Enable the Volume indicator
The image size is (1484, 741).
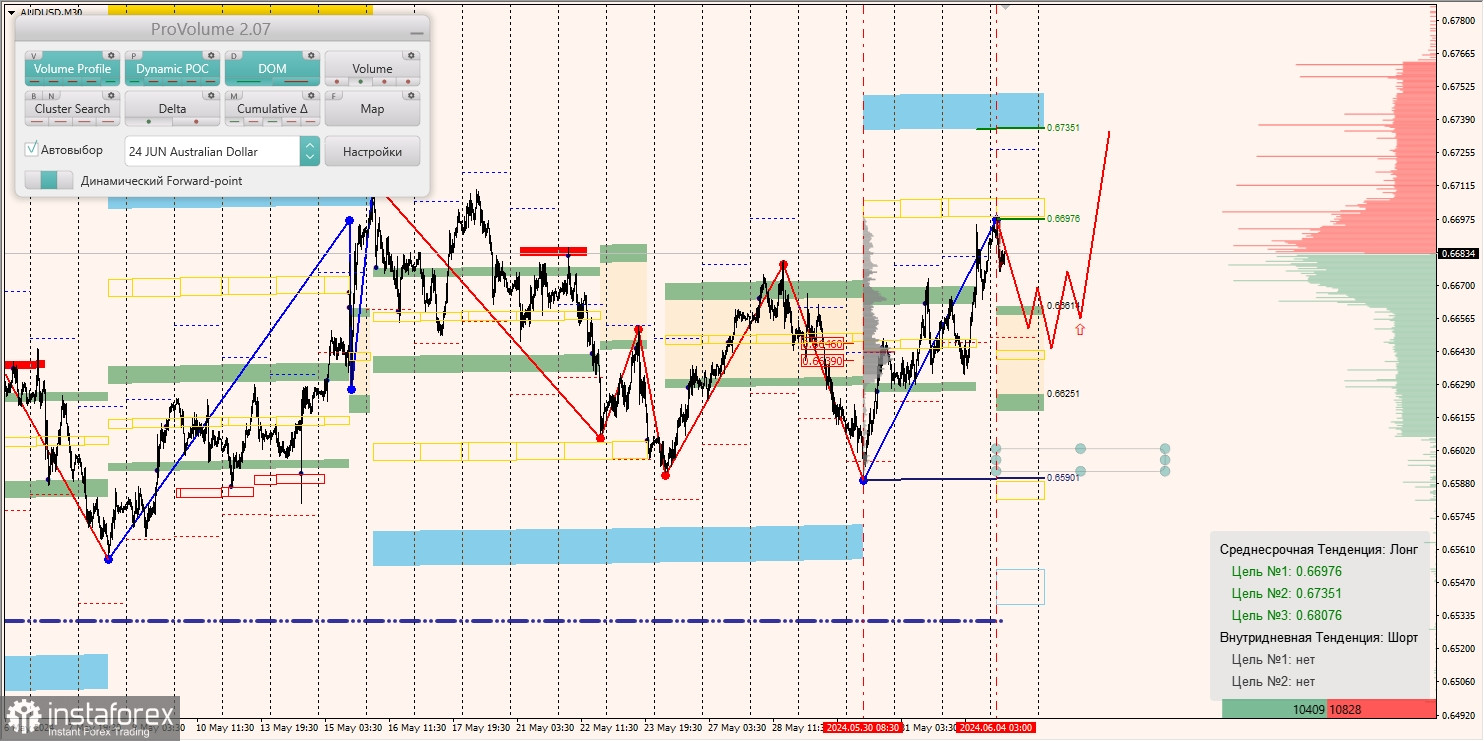372,69
